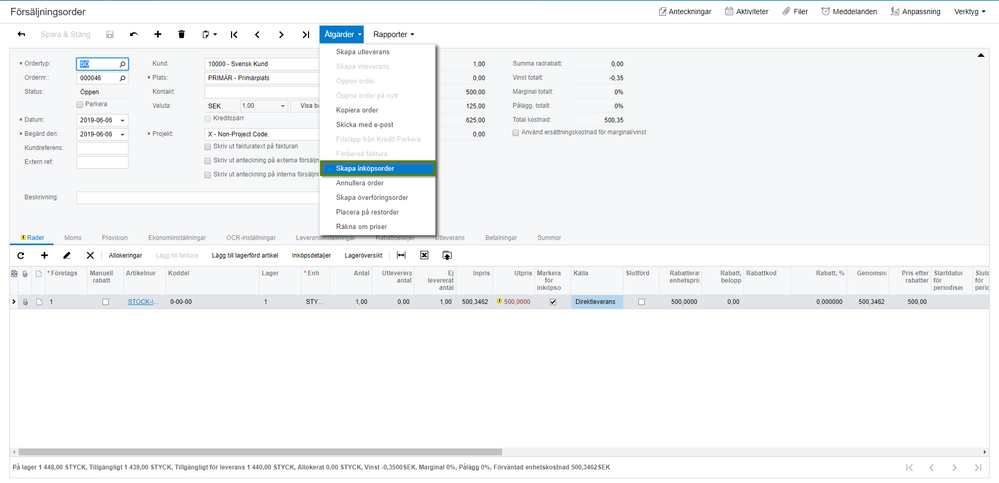Viewport: 999px width, 483px height.
Task: Click the upload icon in grid toolbar
Action: click(x=447, y=256)
